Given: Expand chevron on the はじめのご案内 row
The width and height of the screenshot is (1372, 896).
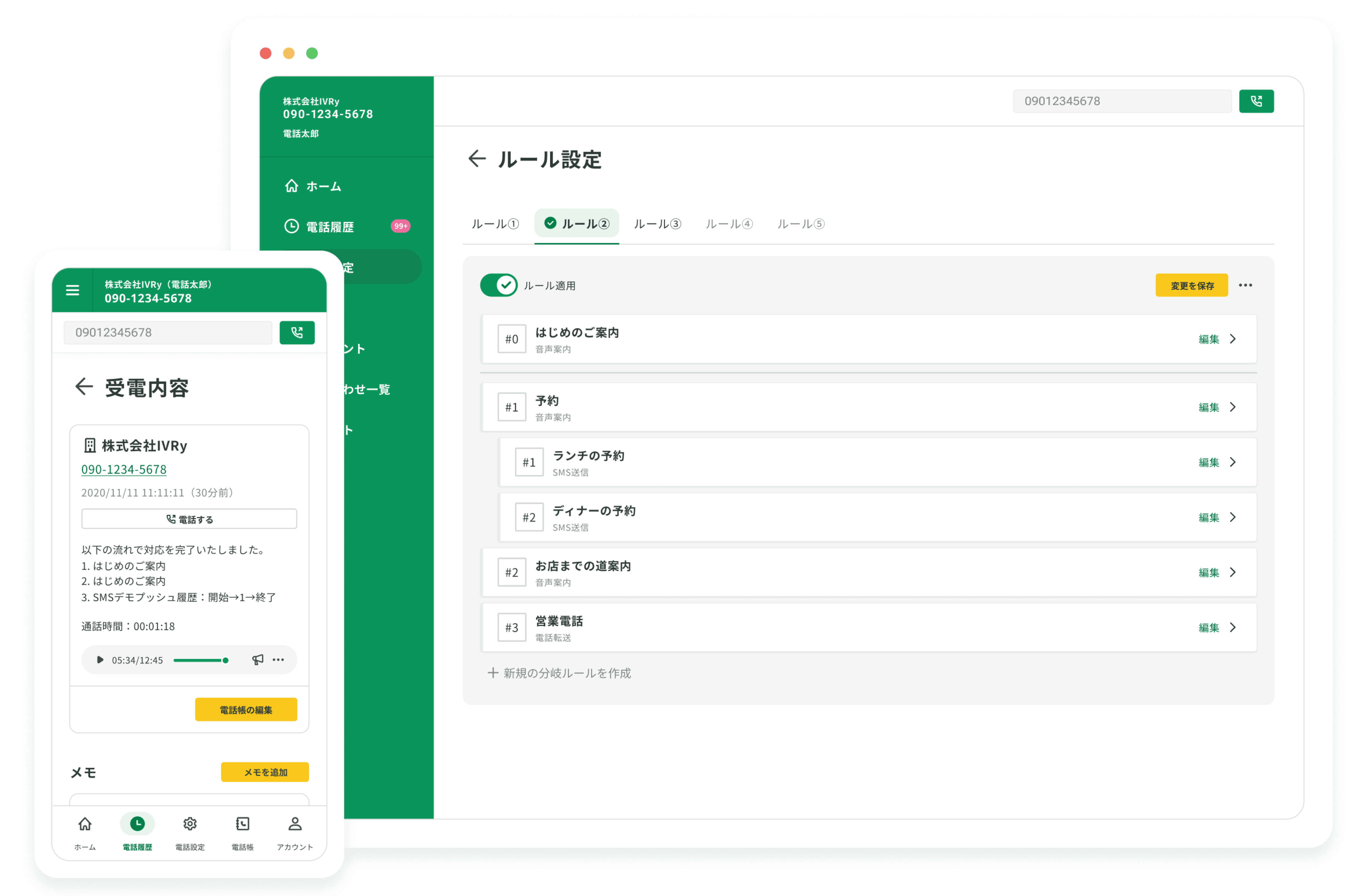Looking at the screenshot, I should tap(1233, 339).
